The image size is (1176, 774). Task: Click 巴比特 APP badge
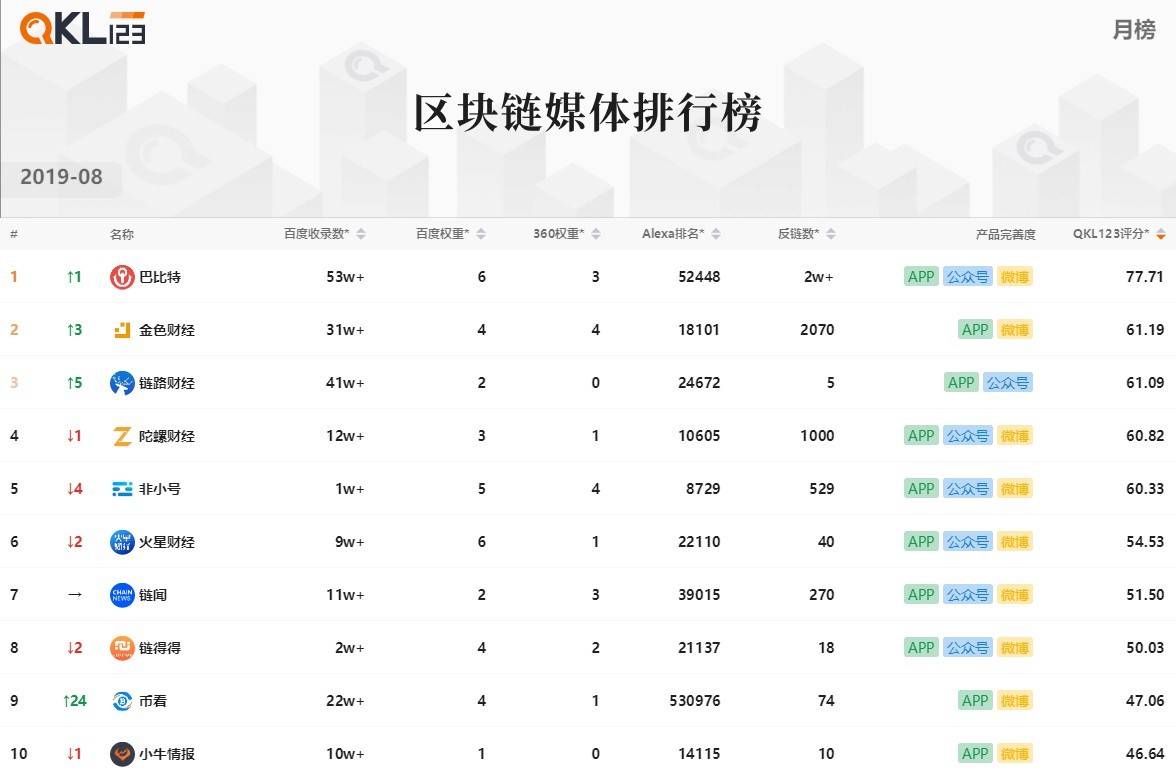coord(921,277)
